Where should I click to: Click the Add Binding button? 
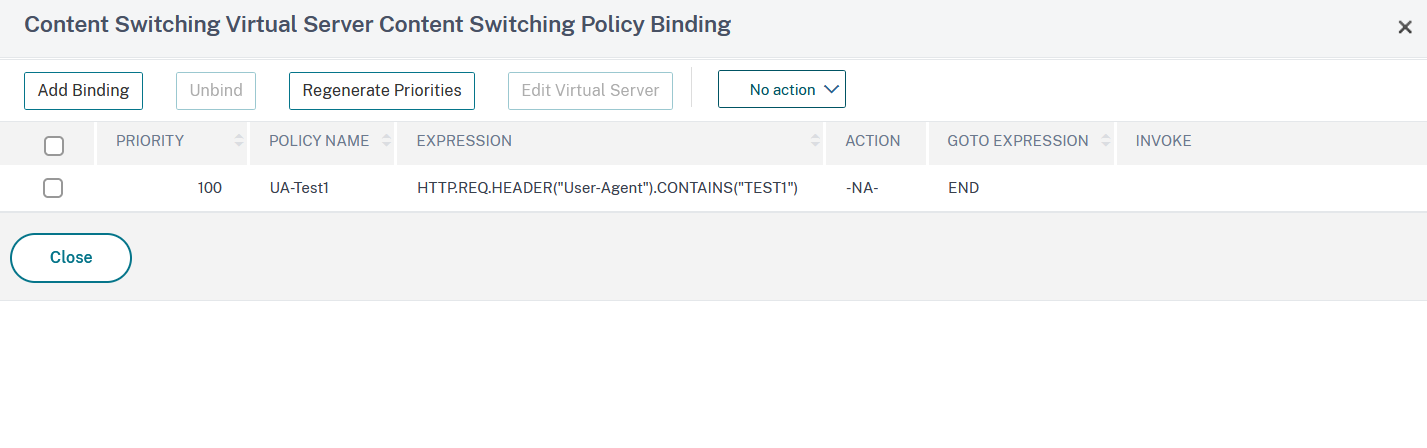[83, 90]
